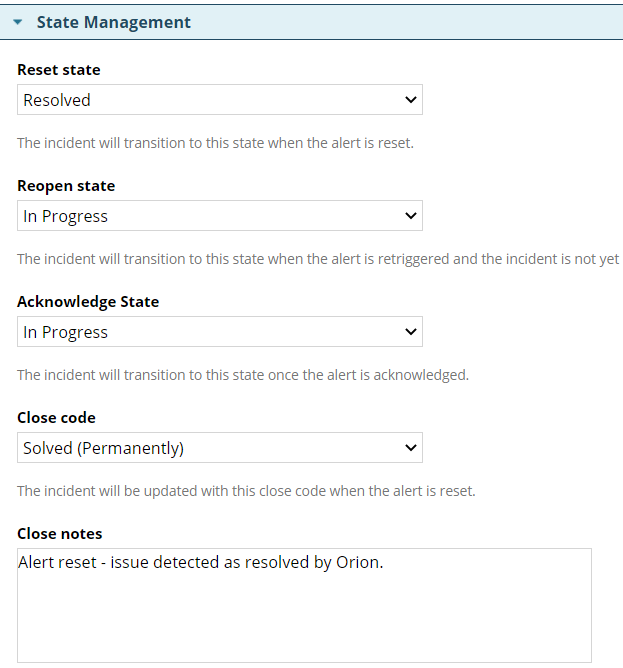
Task: Click the help text below Reset state
Action: [x=215, y=143]
